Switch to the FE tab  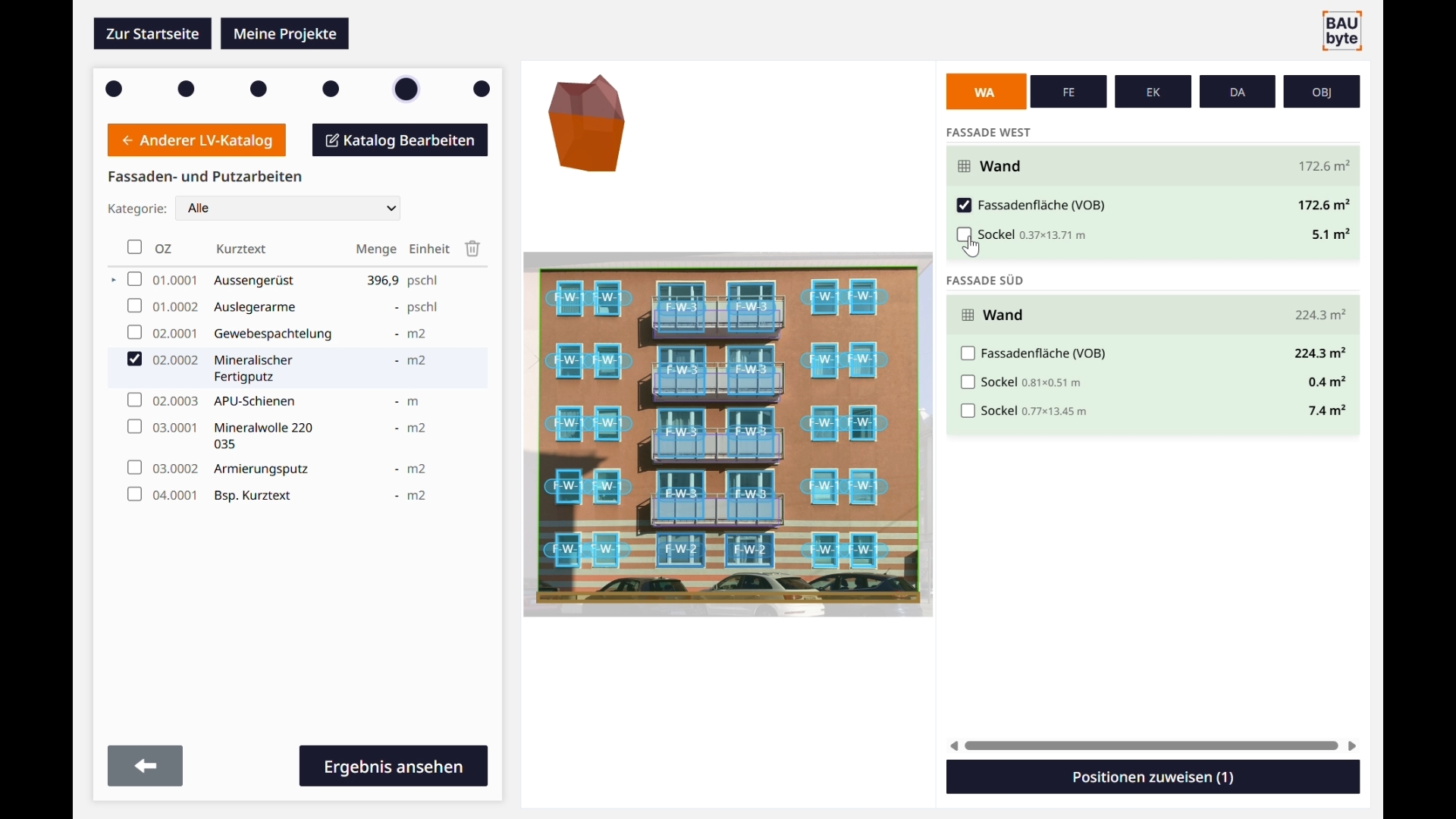(x=1069, y=93)
